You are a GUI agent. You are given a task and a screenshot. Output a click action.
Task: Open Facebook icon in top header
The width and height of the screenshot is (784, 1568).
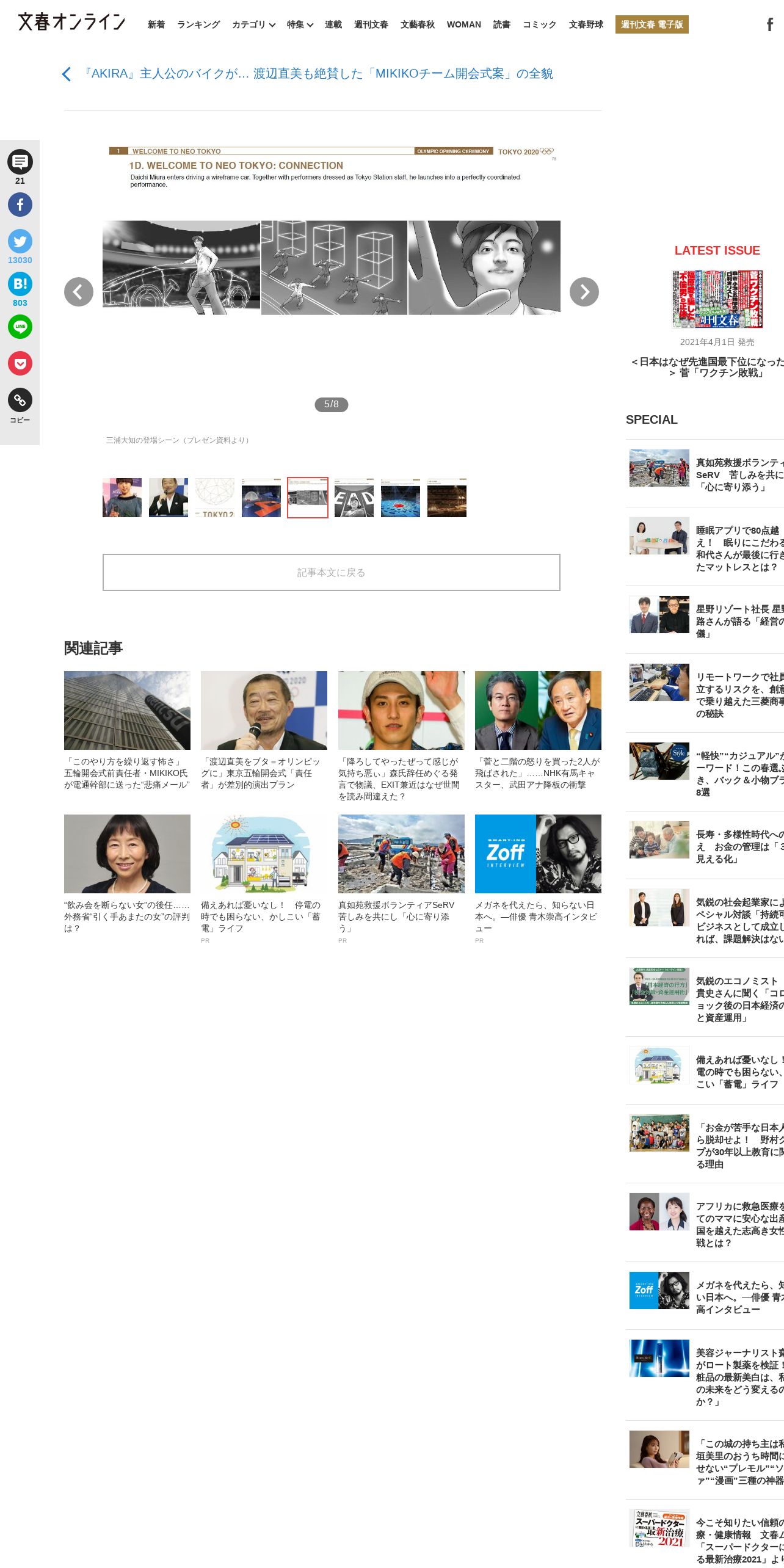coord(770,24)
